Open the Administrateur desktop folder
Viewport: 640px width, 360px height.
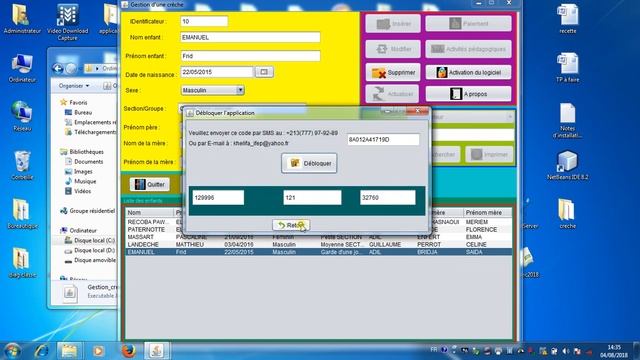pyautogui.click(x=22, y=19)
